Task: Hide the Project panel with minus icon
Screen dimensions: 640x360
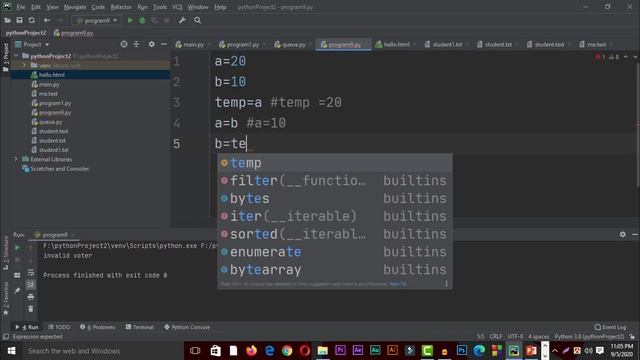Action: point(164,44)
